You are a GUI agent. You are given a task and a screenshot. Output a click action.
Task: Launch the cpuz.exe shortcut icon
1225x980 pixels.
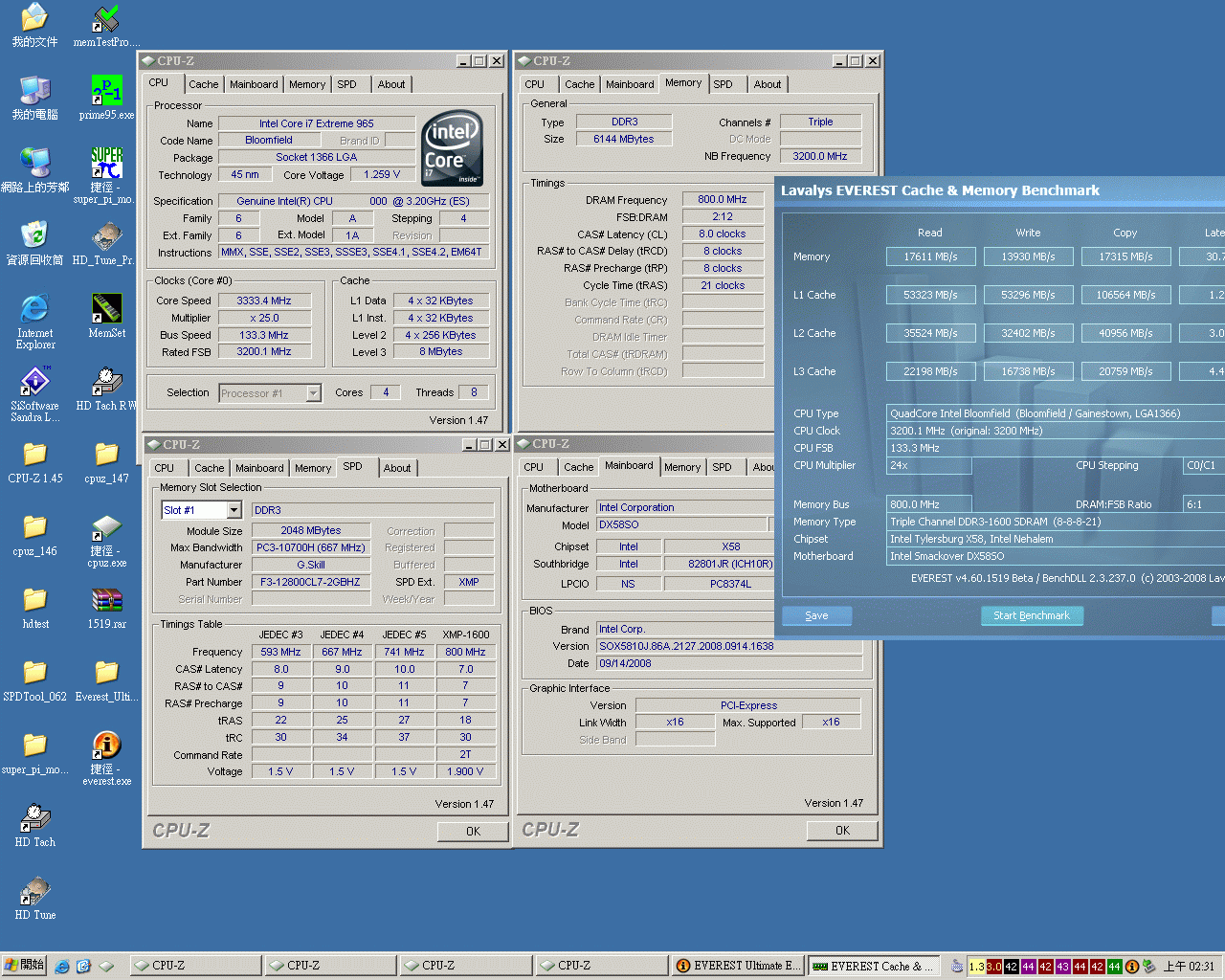(106, 540)
